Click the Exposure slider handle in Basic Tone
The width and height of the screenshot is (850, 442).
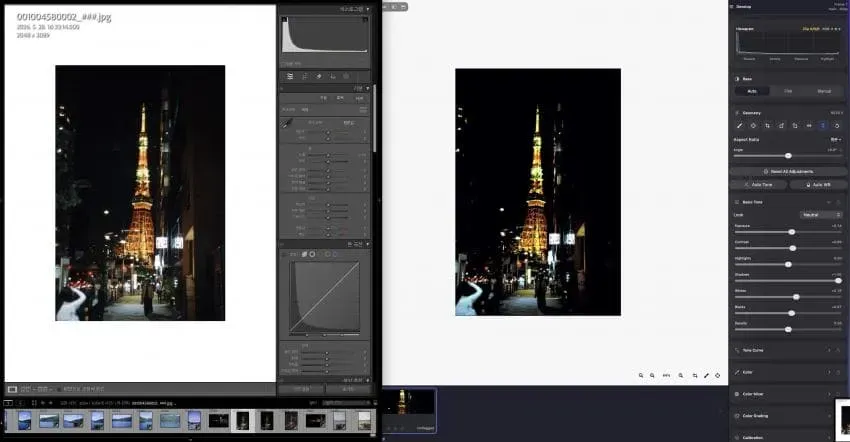coord(792,232)
